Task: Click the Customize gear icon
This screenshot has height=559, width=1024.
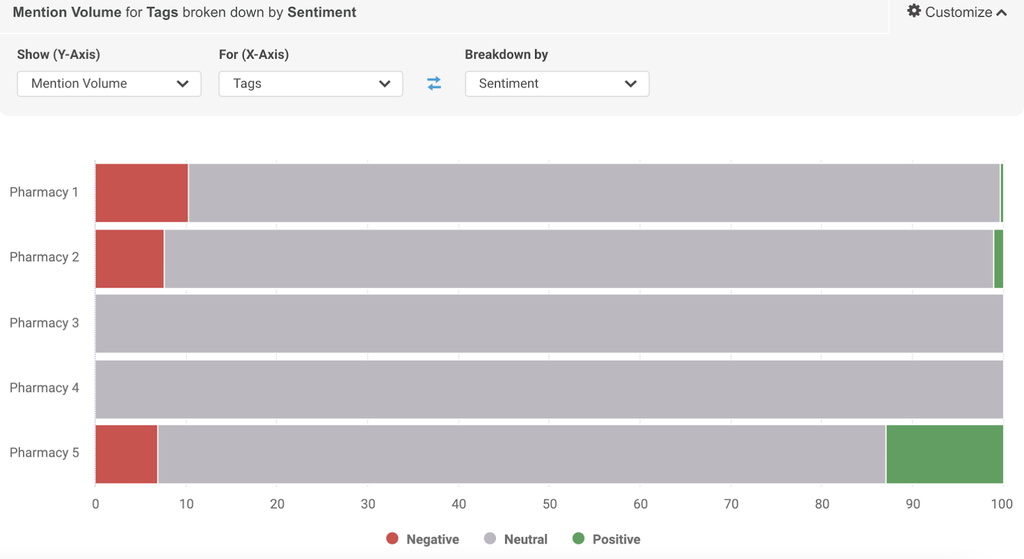Action: [914, 12]
